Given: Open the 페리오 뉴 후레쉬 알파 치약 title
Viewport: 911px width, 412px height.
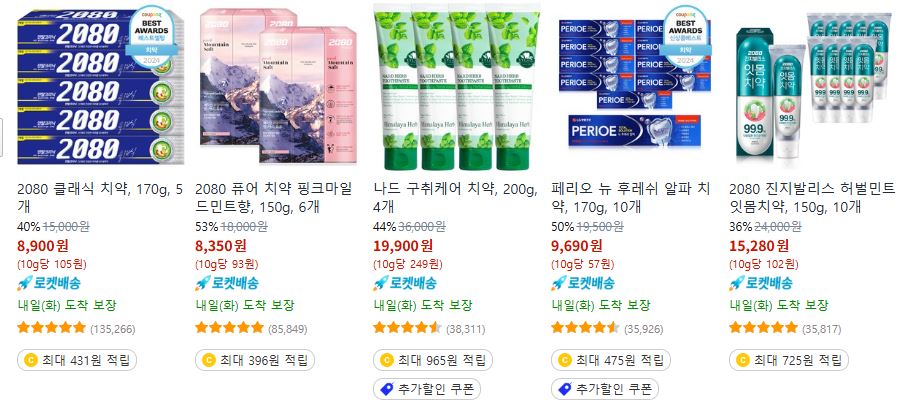Looking at the screenshot, I should click(x=630, y=198).
